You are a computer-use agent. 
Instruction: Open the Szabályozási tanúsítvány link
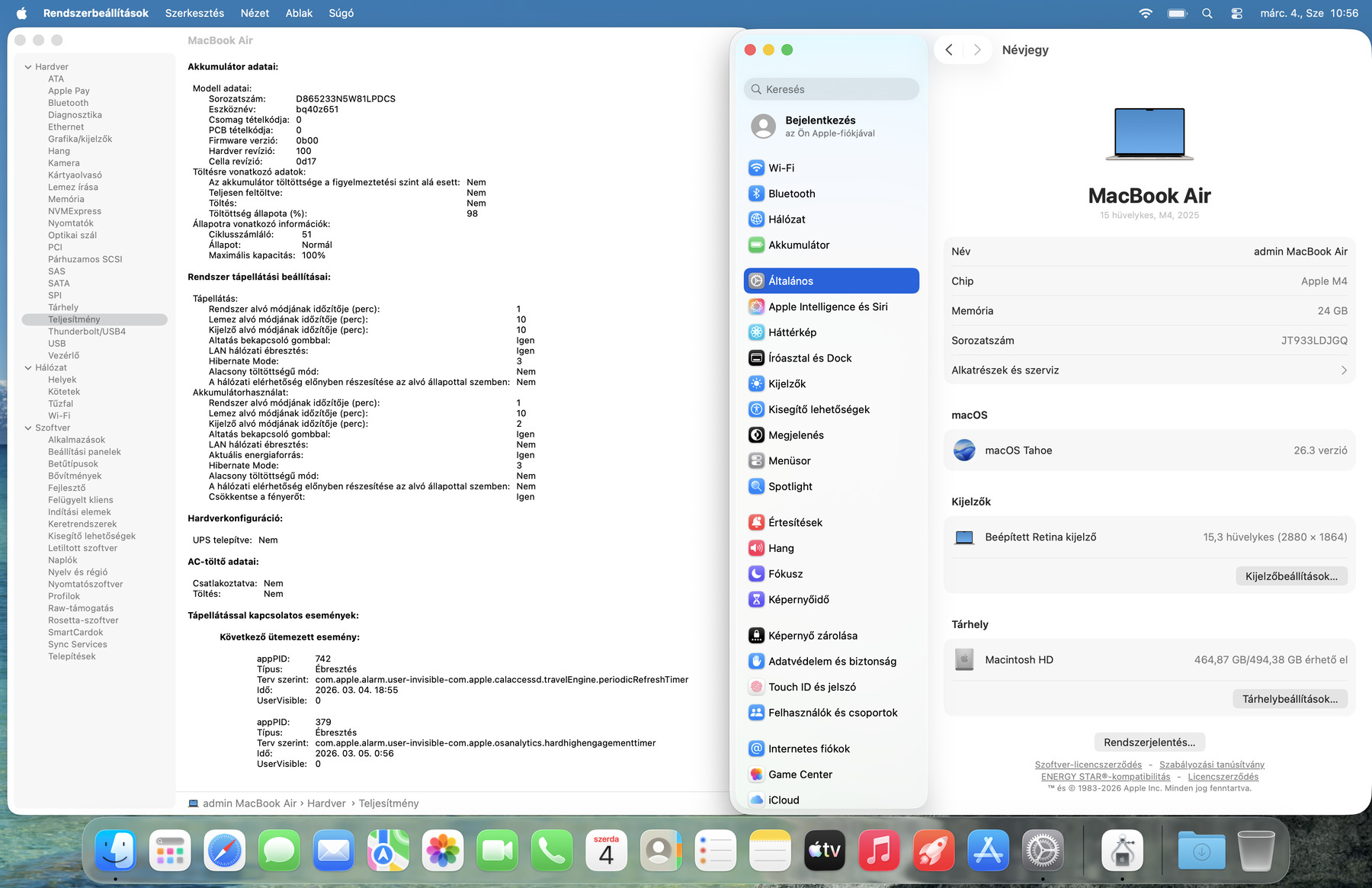[1212, 765]
